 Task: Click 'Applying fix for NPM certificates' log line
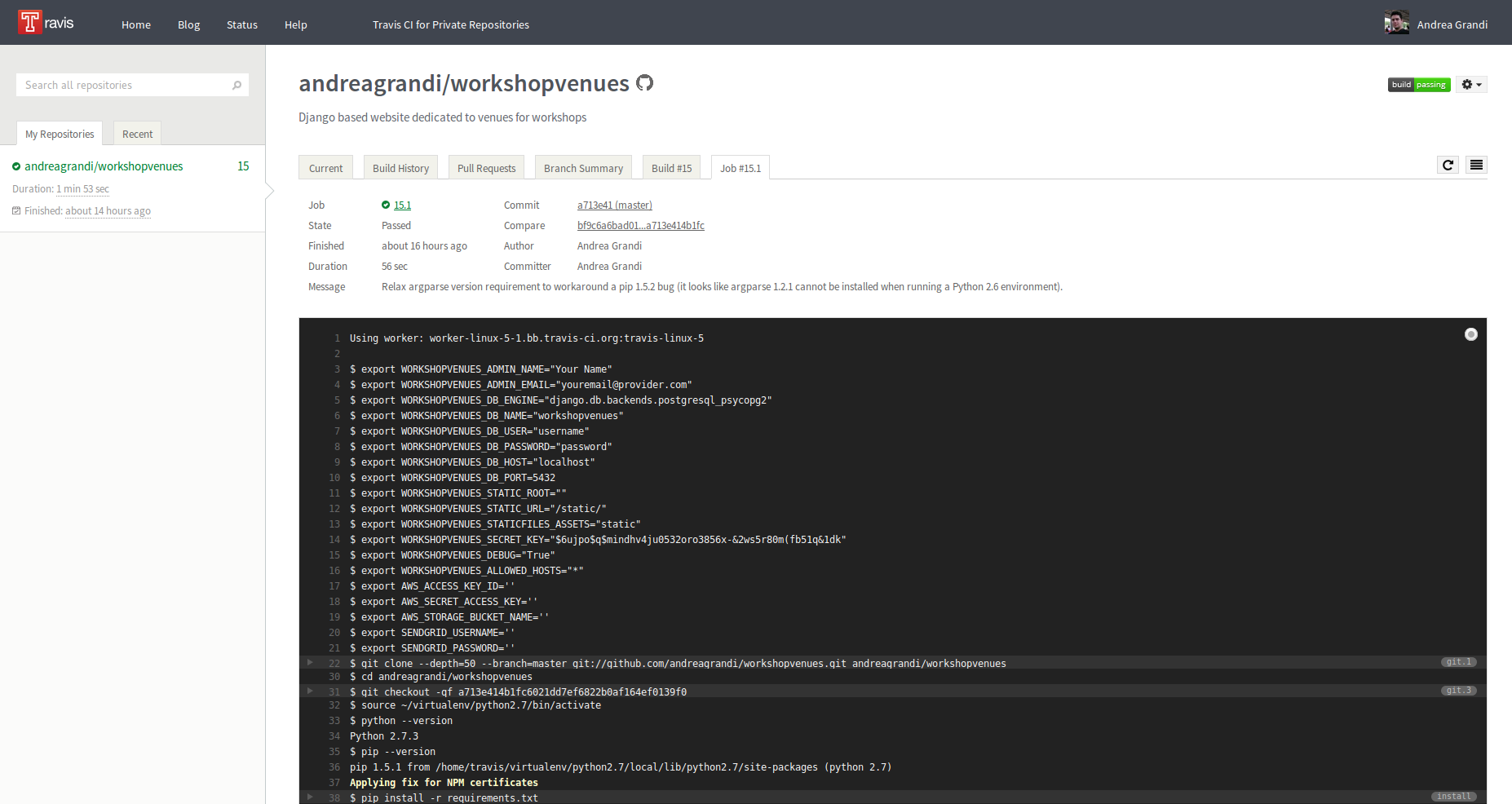[x=444, y=783]
